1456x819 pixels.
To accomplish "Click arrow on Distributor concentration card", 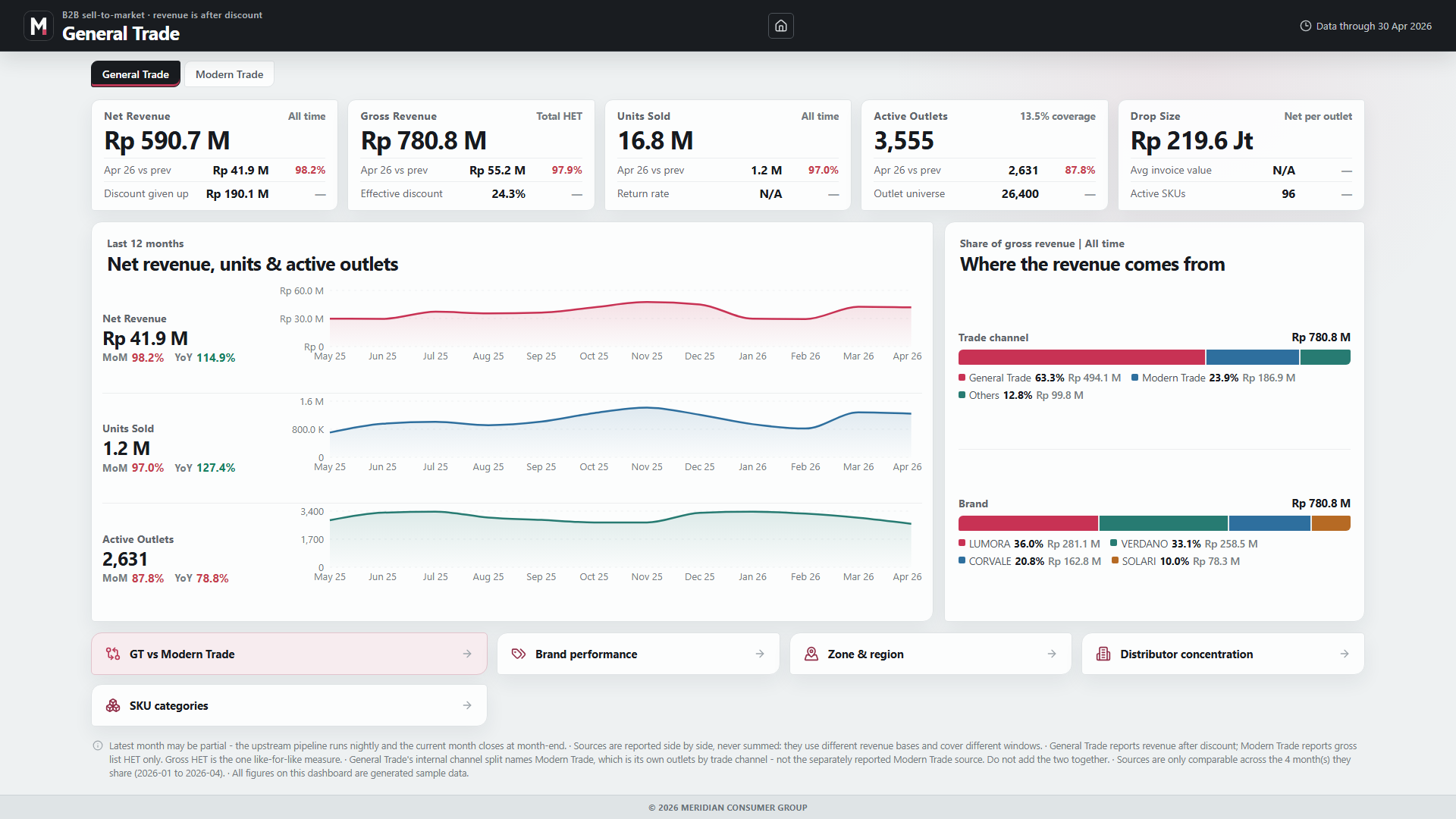I will coord(1345,654).
